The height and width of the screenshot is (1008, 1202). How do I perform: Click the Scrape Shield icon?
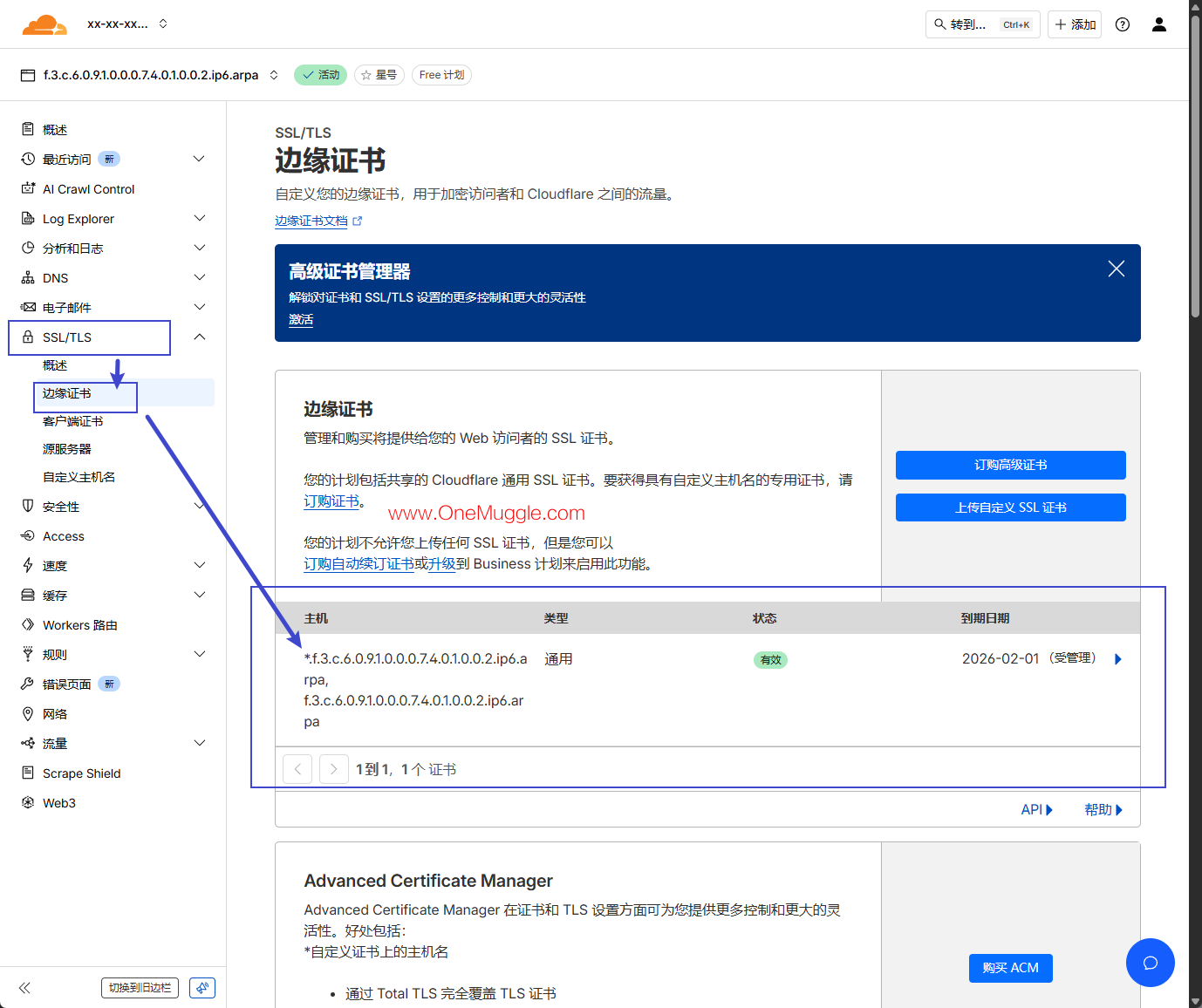pyautogui.click(x=28, y=773)
